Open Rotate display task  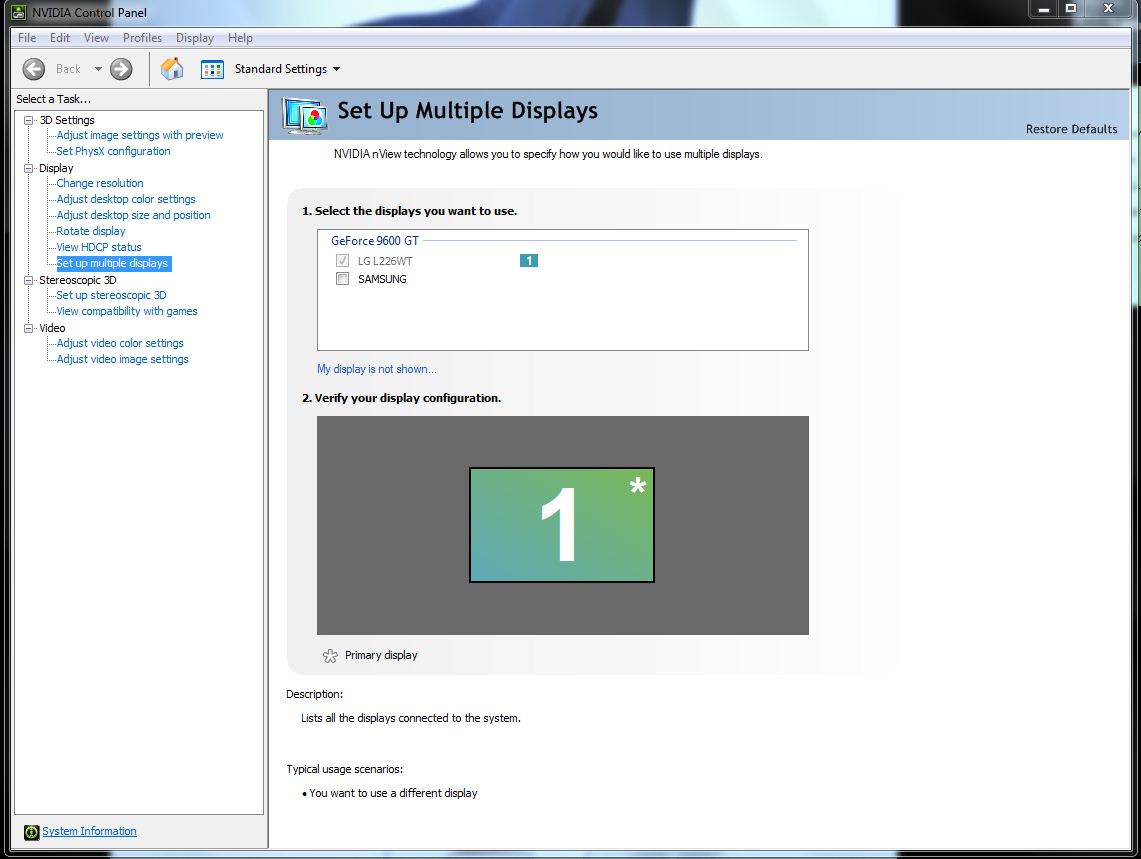tap(91, 231)
